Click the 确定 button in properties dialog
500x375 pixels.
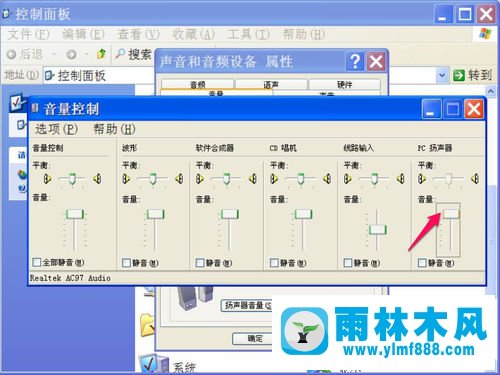coord(253,339)
